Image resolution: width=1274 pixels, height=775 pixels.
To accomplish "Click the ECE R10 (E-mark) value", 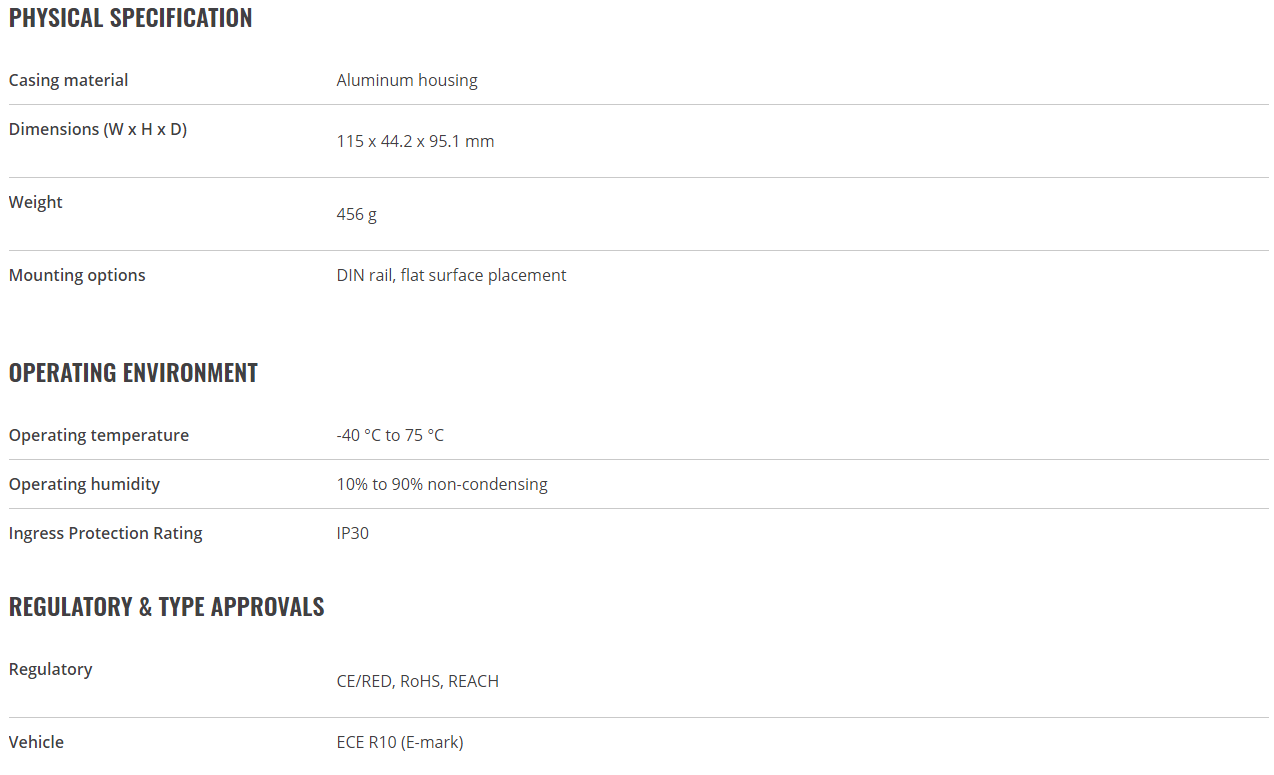I will point(400,742).
